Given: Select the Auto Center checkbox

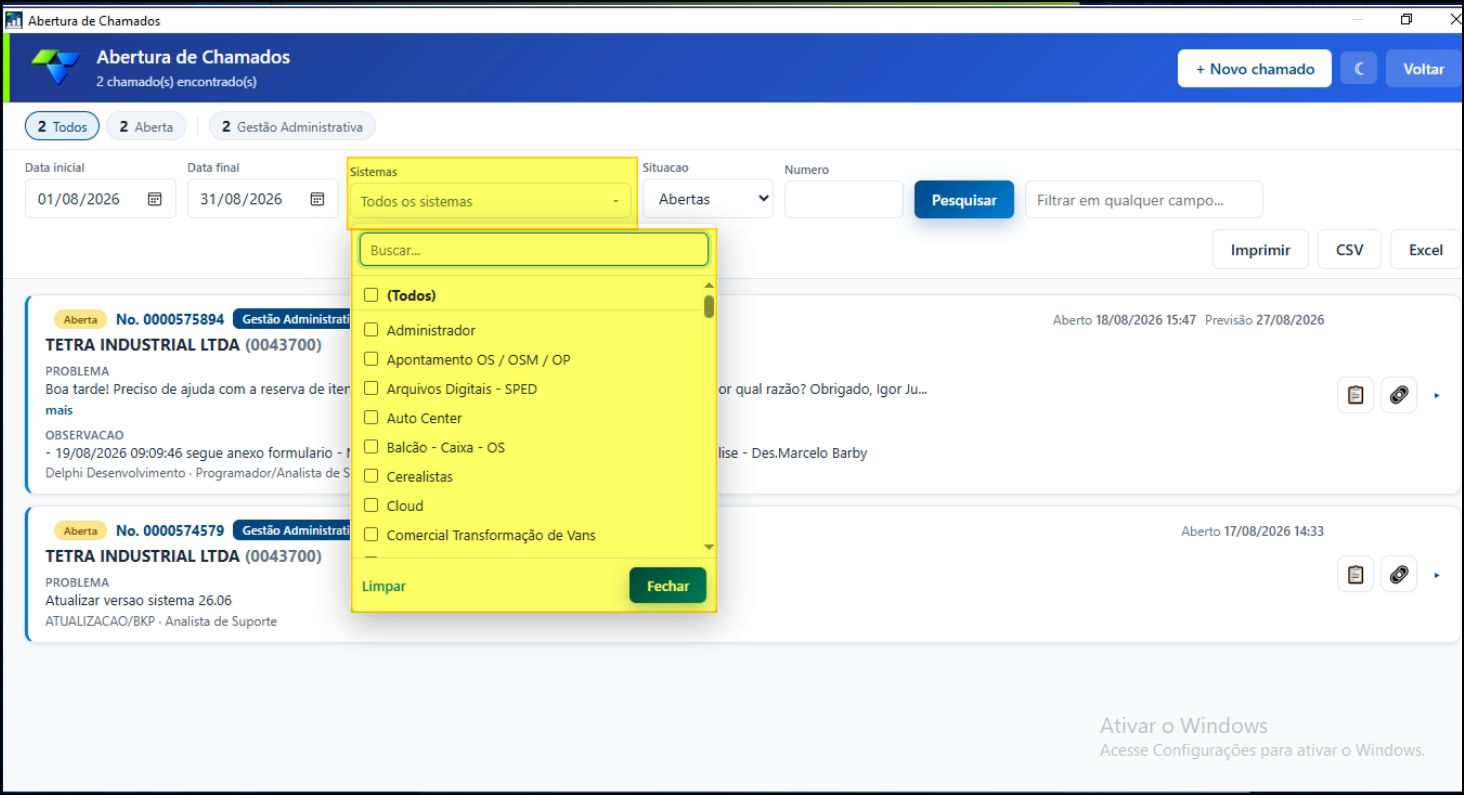Looking at the screenshot, I should [x=371, y=418].
